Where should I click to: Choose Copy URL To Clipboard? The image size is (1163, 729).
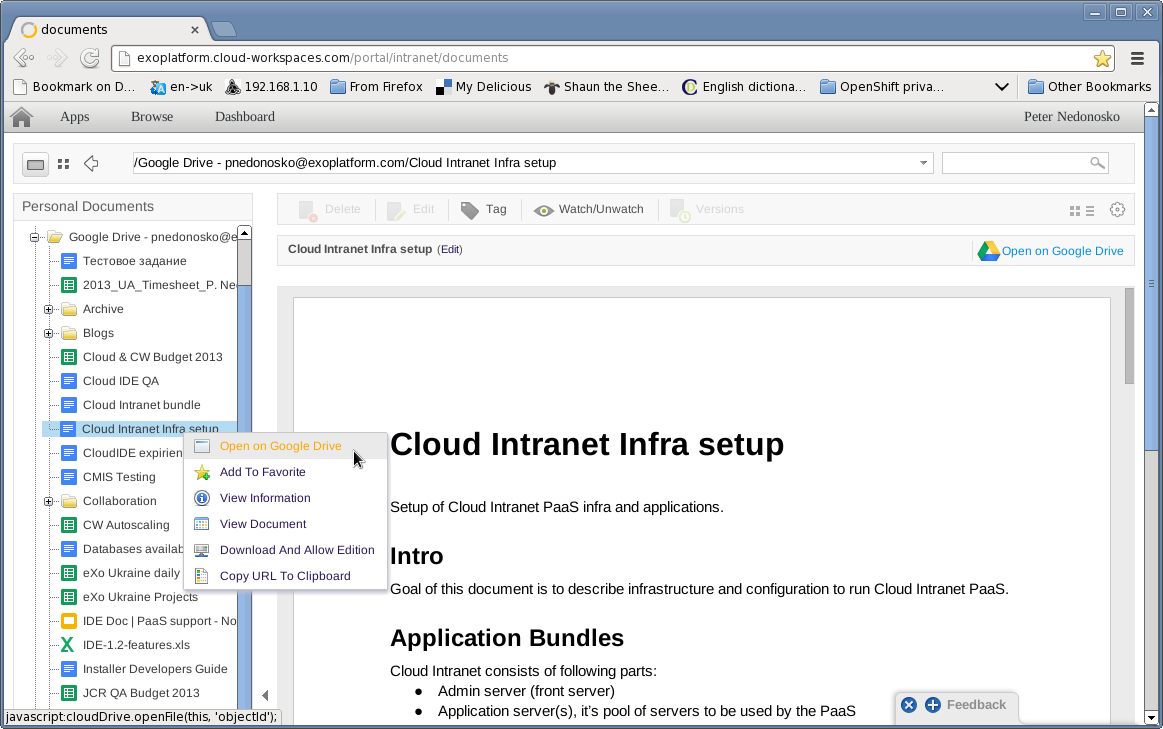286,575
